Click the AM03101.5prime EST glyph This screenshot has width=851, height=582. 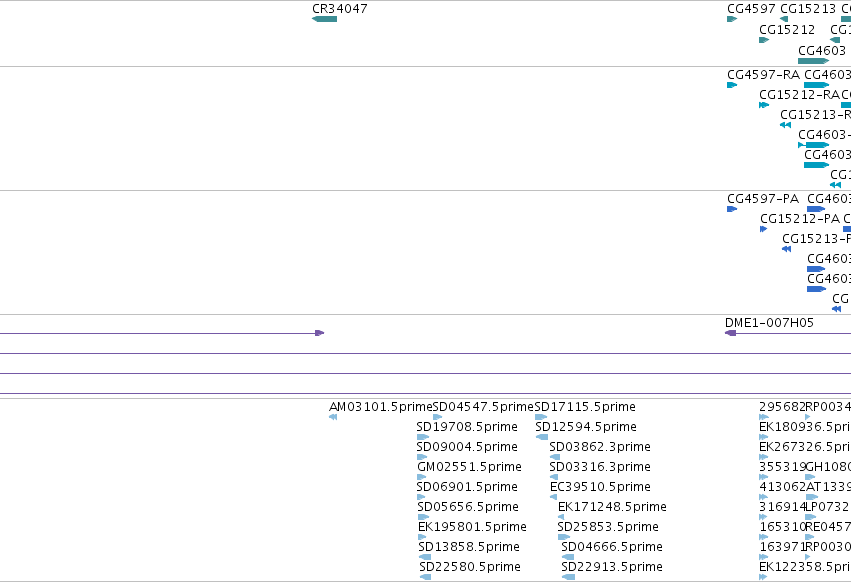click(333, 417)
